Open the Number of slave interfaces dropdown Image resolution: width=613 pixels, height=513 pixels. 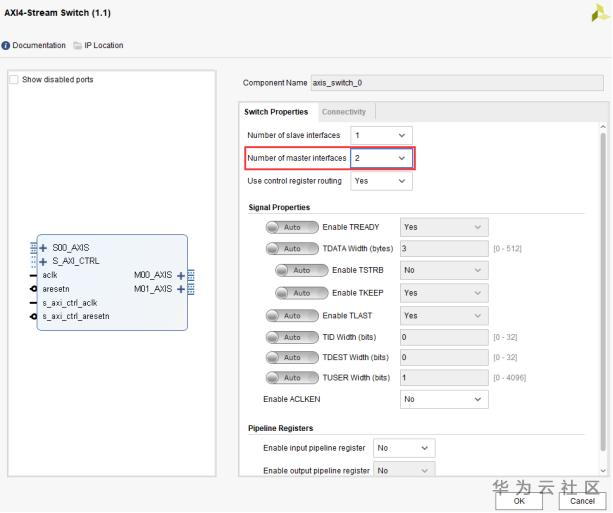click(380, 135)
